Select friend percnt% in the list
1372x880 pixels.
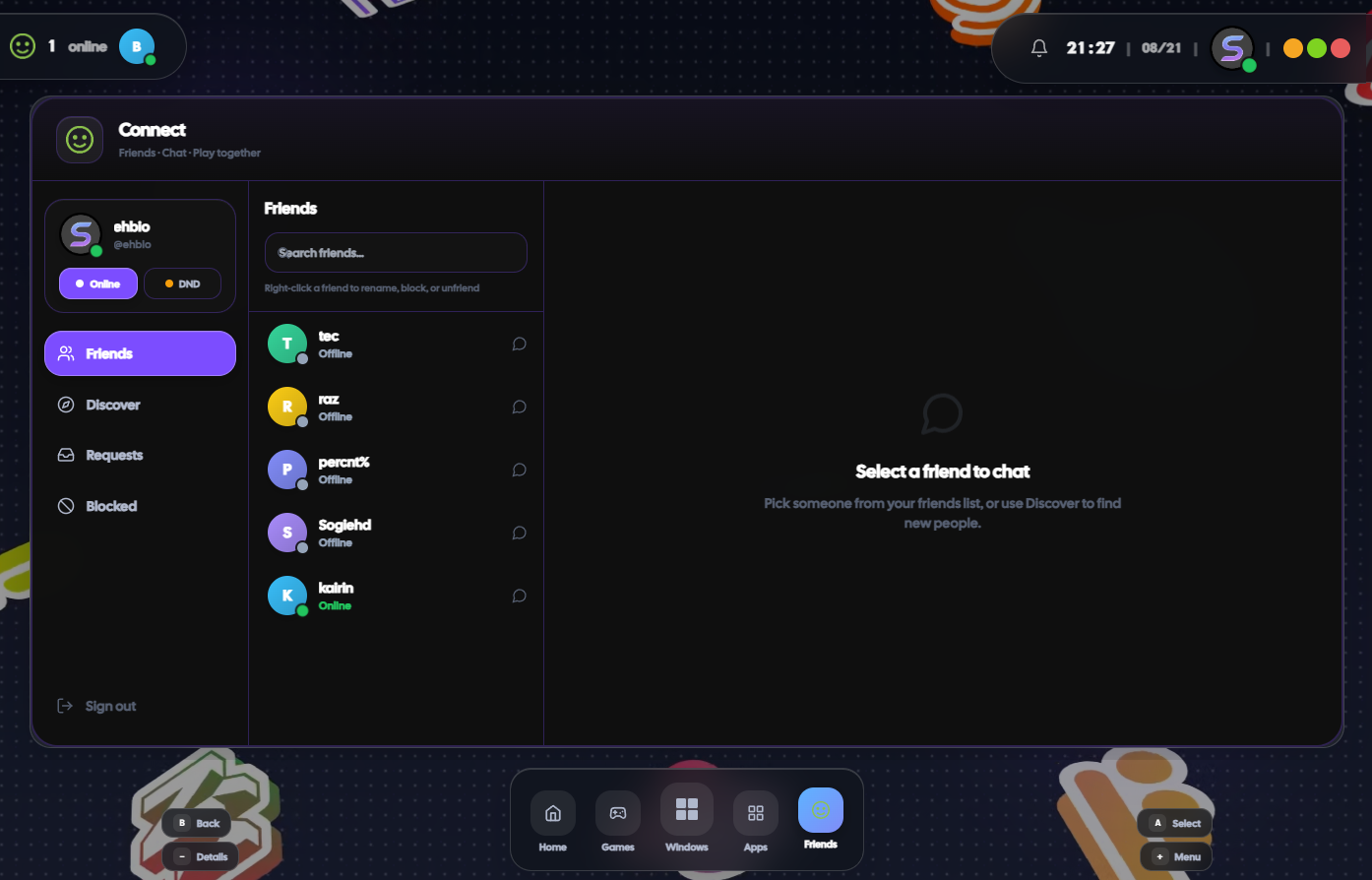coord(397,471)
